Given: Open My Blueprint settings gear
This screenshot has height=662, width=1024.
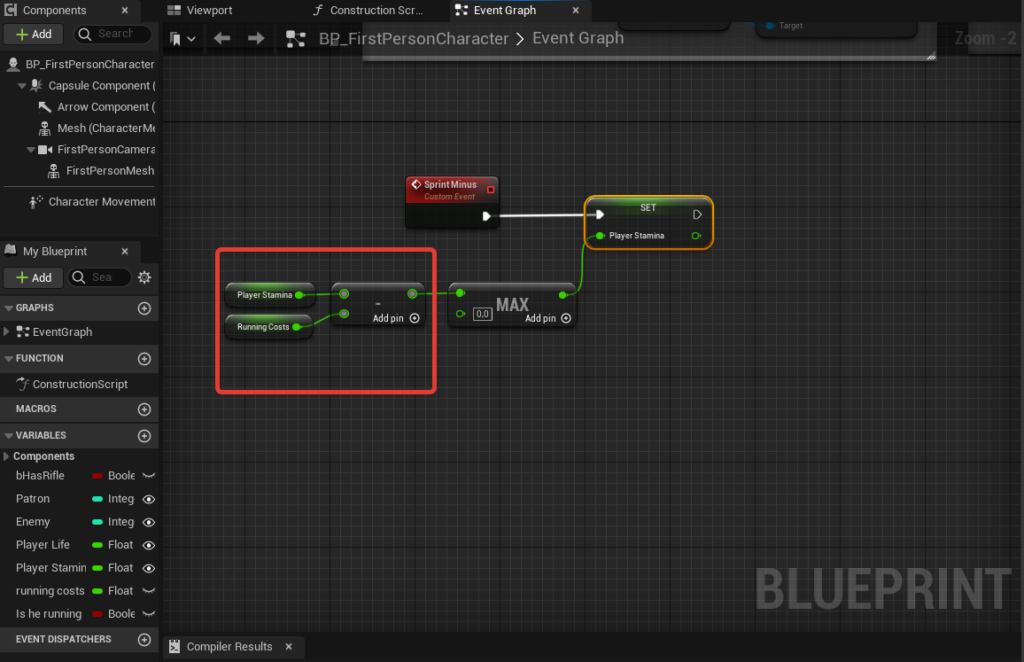Looking at the screenshot, I should [144, 277].
